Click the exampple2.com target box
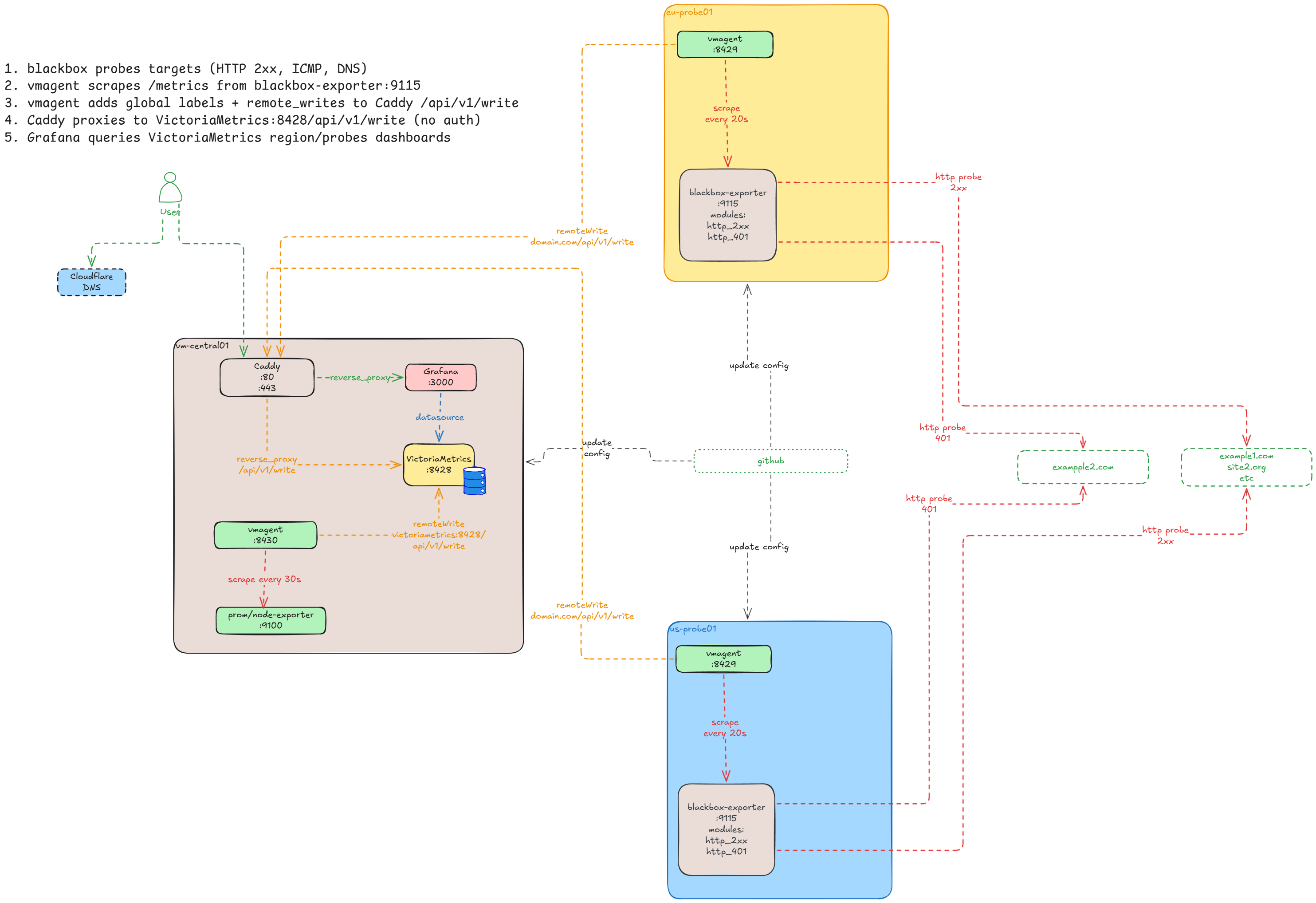1316x903 pixels. click(x=1083, y=467)
